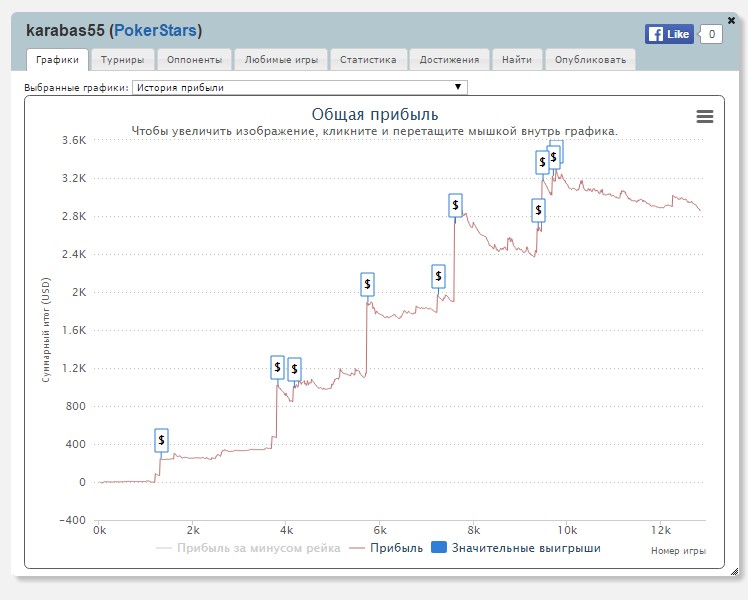Toggle the Значительные выигрыши legend series
This screenshot has height=600, width=748.
coord(516,548)
